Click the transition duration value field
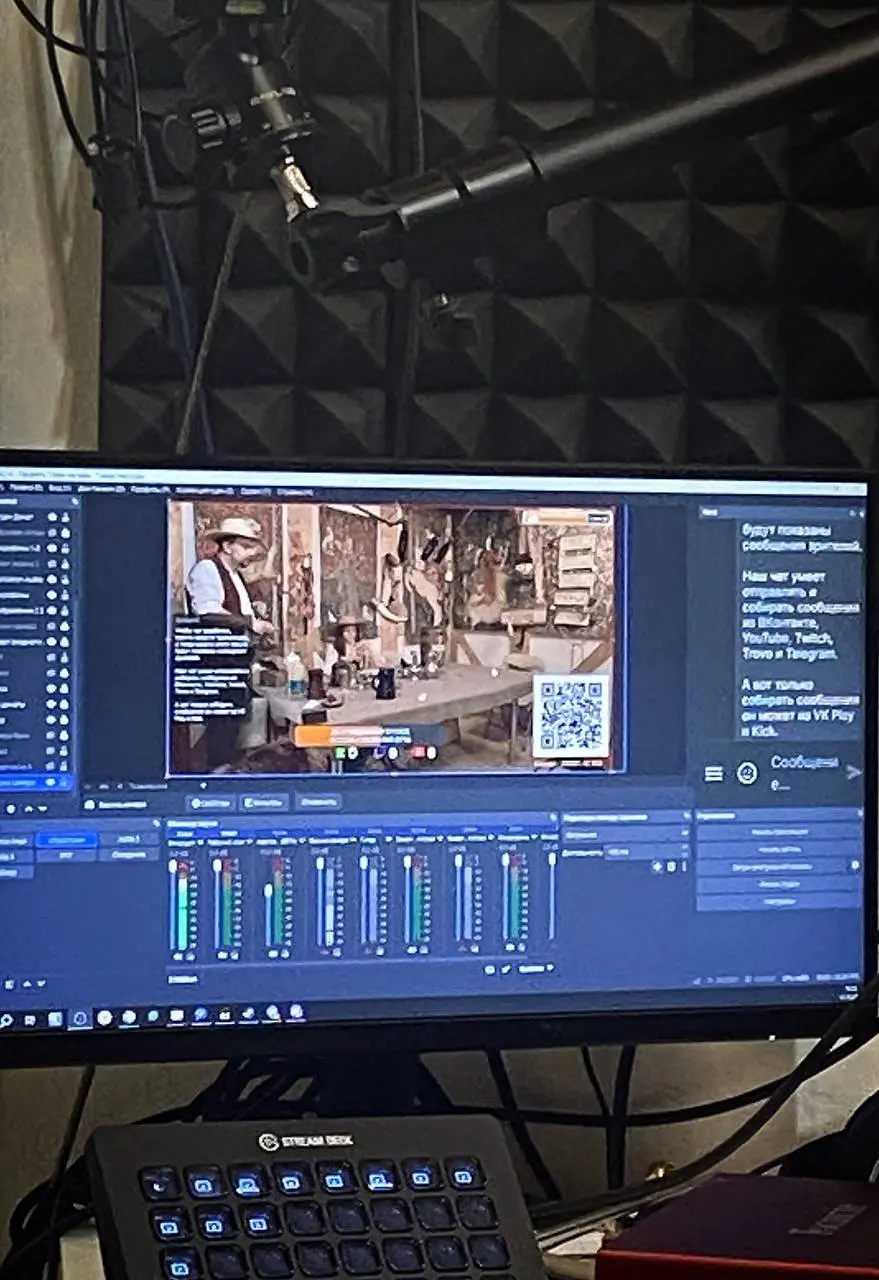This screenshot has height=1280, width=879. click(x=644, y=851)
